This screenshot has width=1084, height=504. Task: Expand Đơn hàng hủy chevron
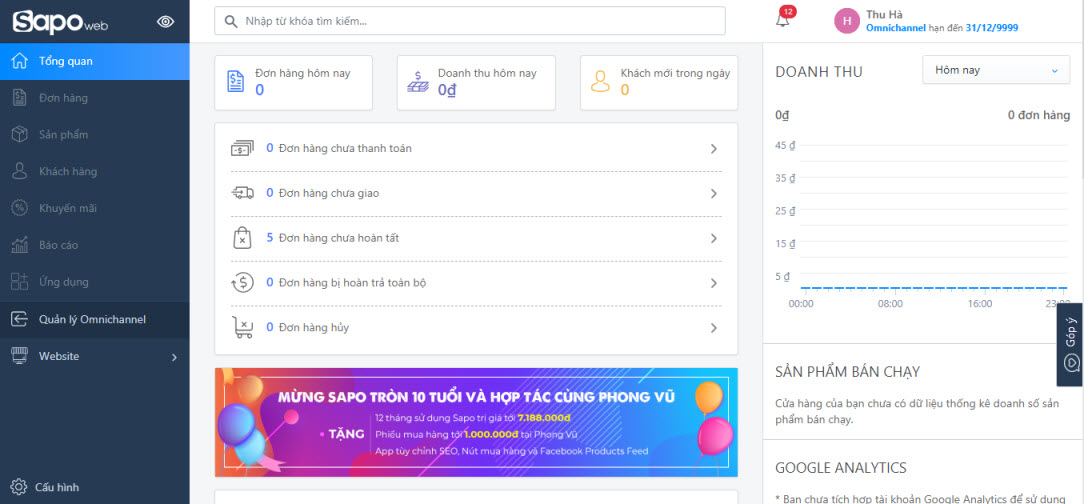pyautogui.click(x=714, y=328)
